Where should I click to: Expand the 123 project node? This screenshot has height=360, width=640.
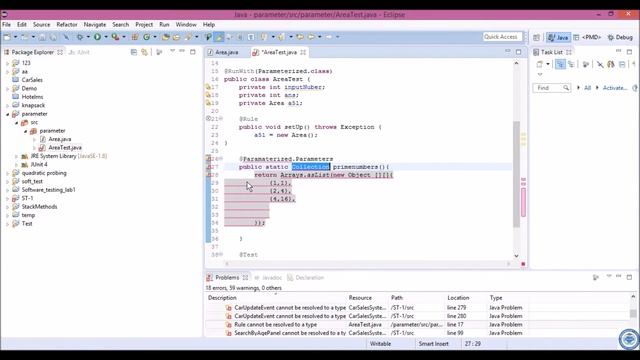pos(7,63)
